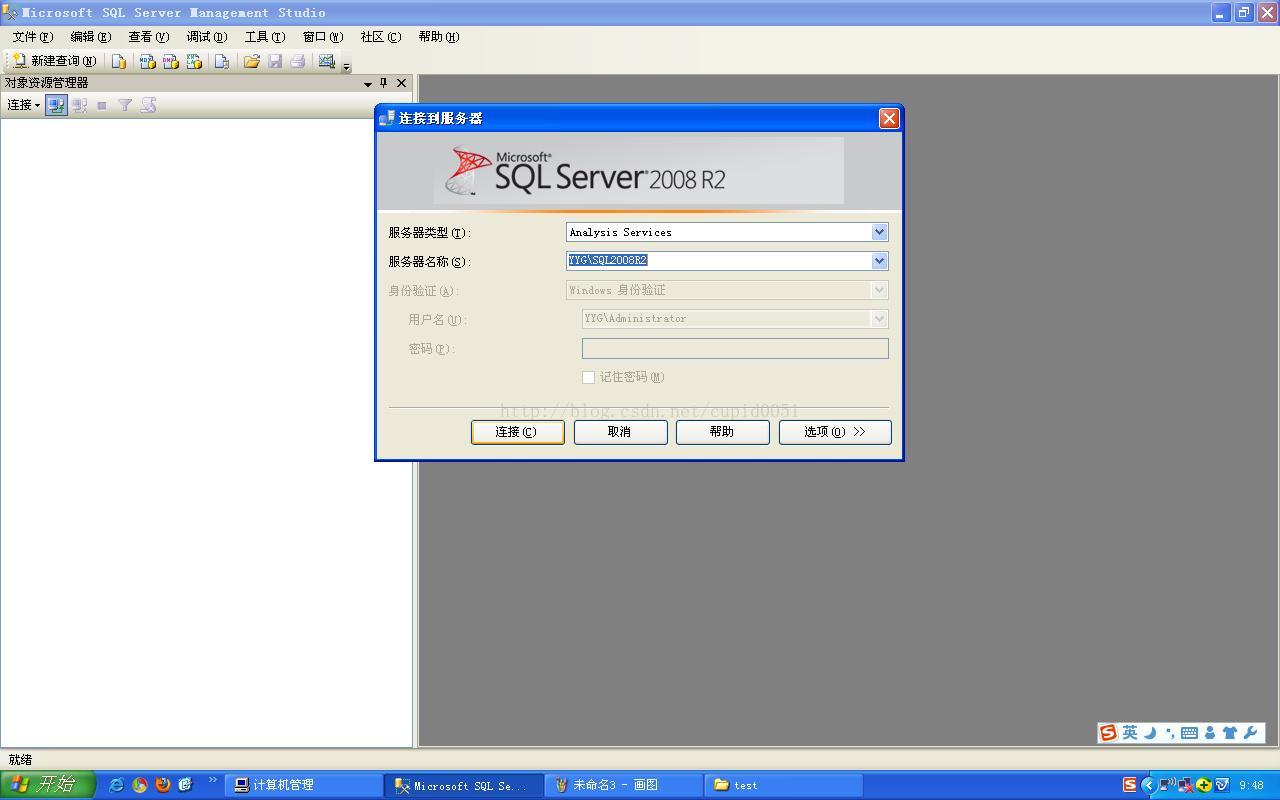This screenshot has width=1280, height=800.
Task: Click the disabled 身份验证 dropdown
Action: click(727, 290)
